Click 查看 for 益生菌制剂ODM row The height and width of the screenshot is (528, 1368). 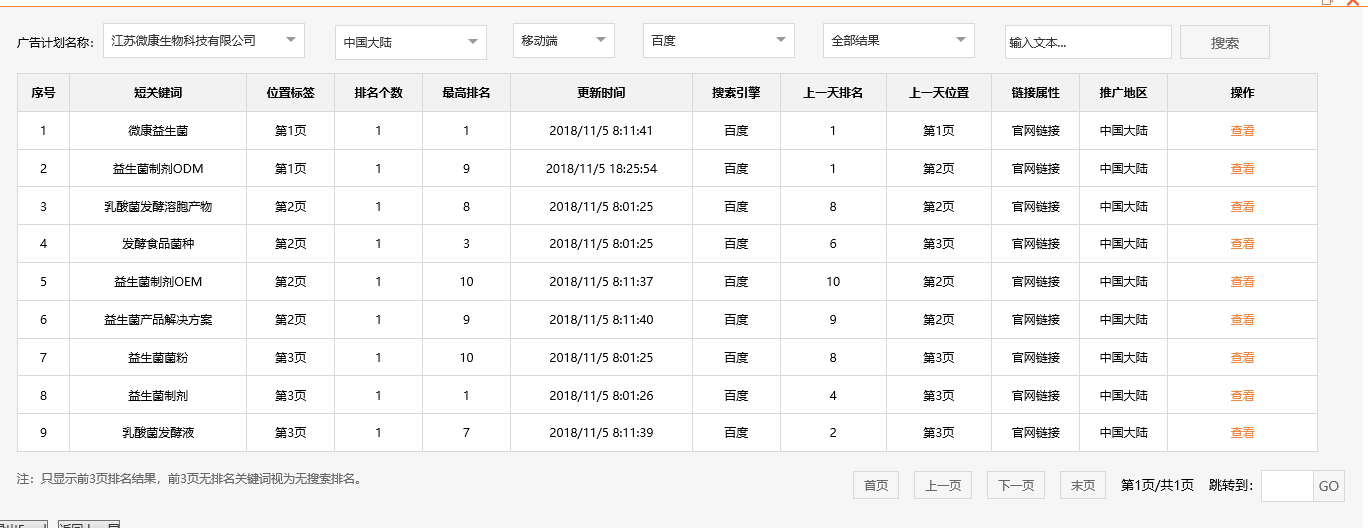(1242, 168)
